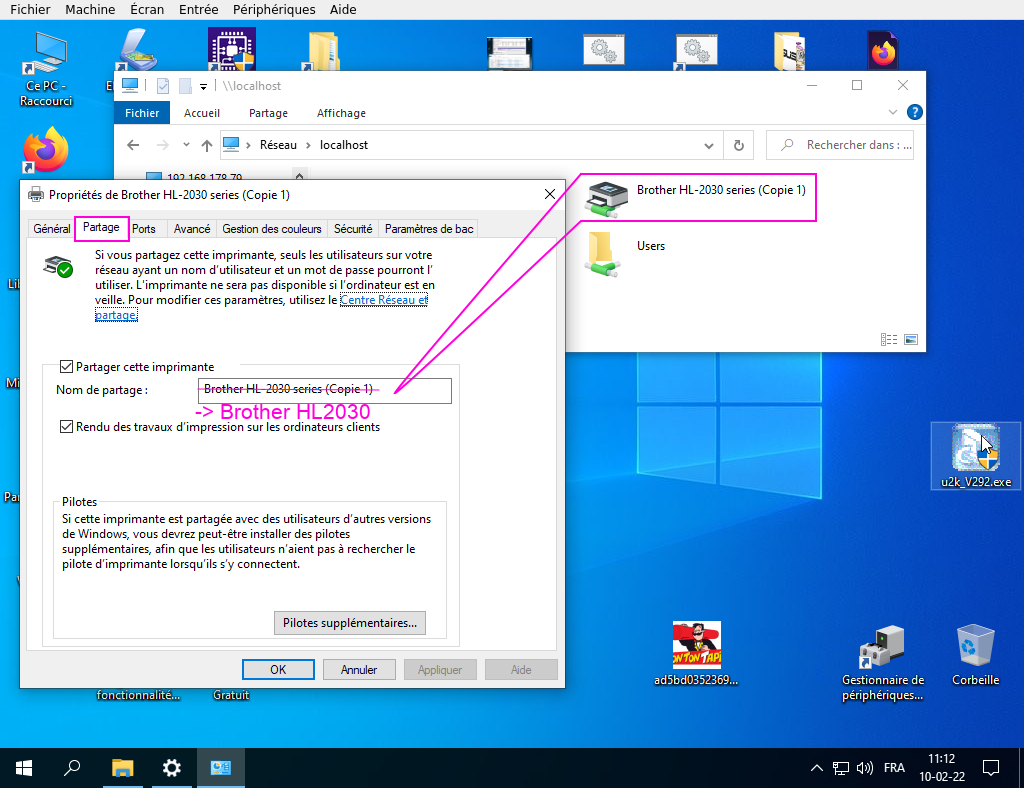
Task: Open File Explorer from taskbar
Action: [x=122, y=768]
